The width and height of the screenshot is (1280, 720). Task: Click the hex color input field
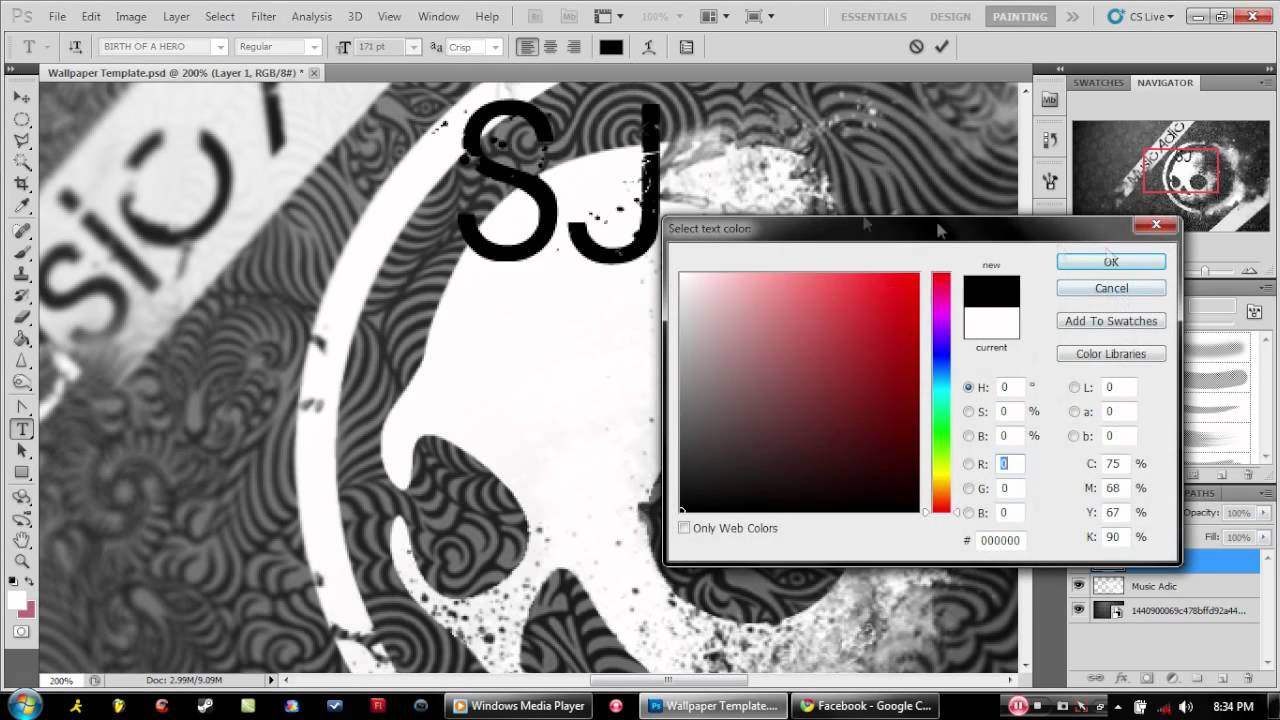tap(999, 540)
